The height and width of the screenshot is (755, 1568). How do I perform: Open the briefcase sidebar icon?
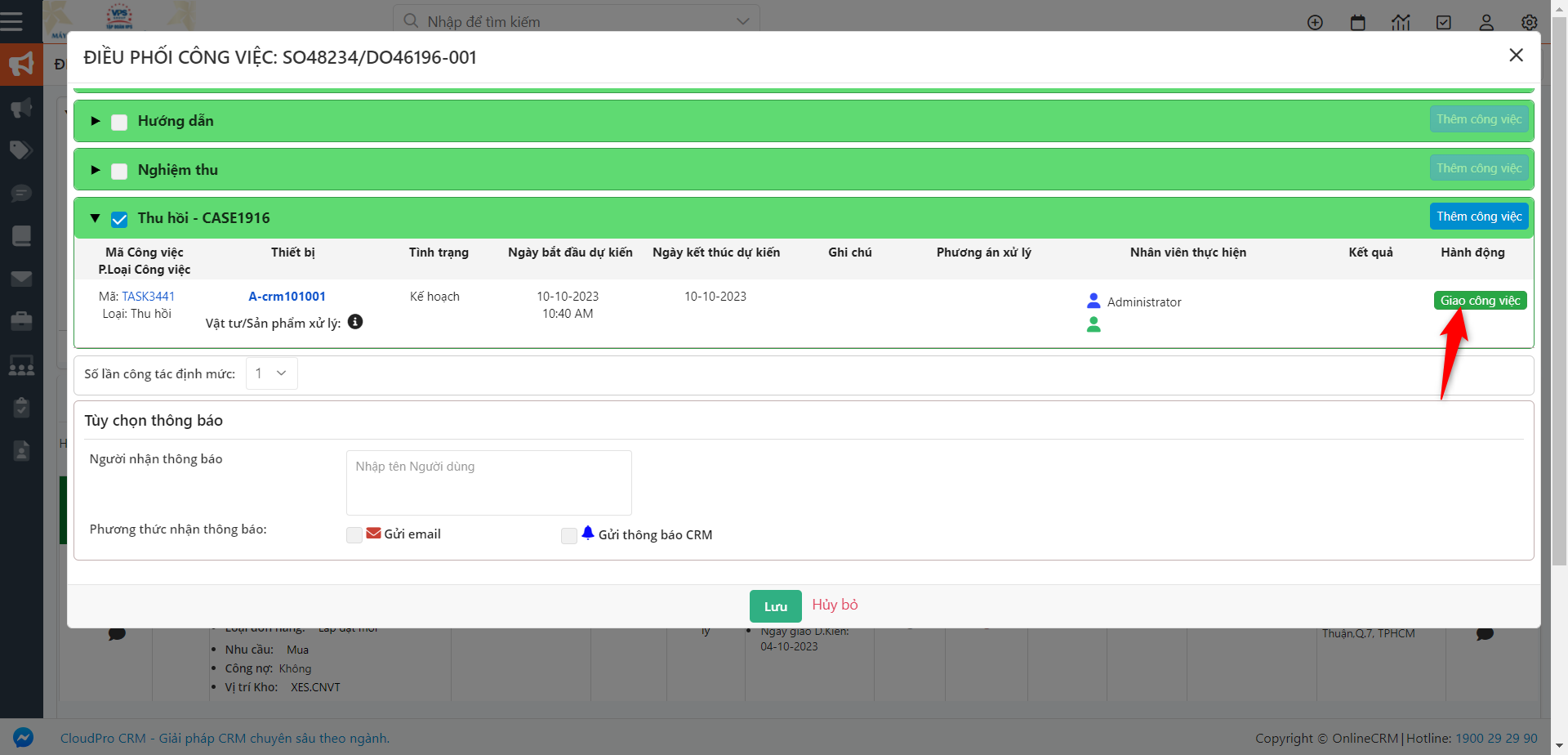pos(21,321)
